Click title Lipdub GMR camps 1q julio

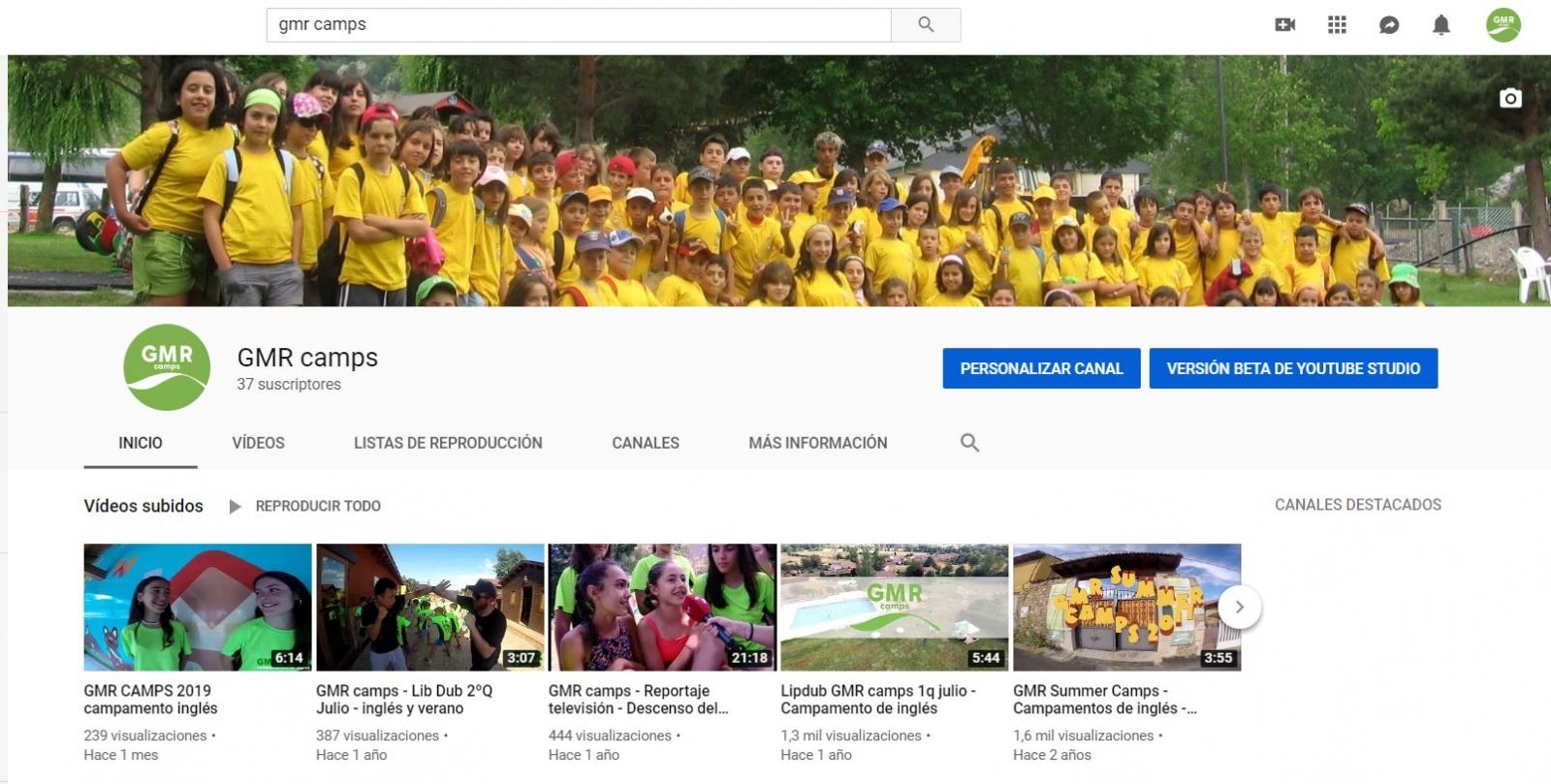878,700
